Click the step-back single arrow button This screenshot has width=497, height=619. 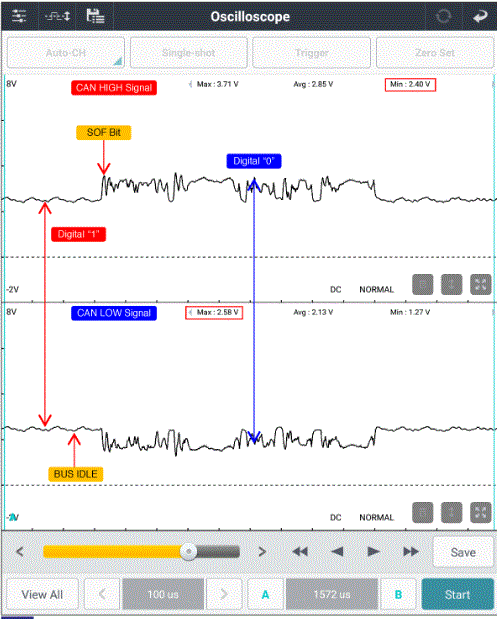coord(337,551)
